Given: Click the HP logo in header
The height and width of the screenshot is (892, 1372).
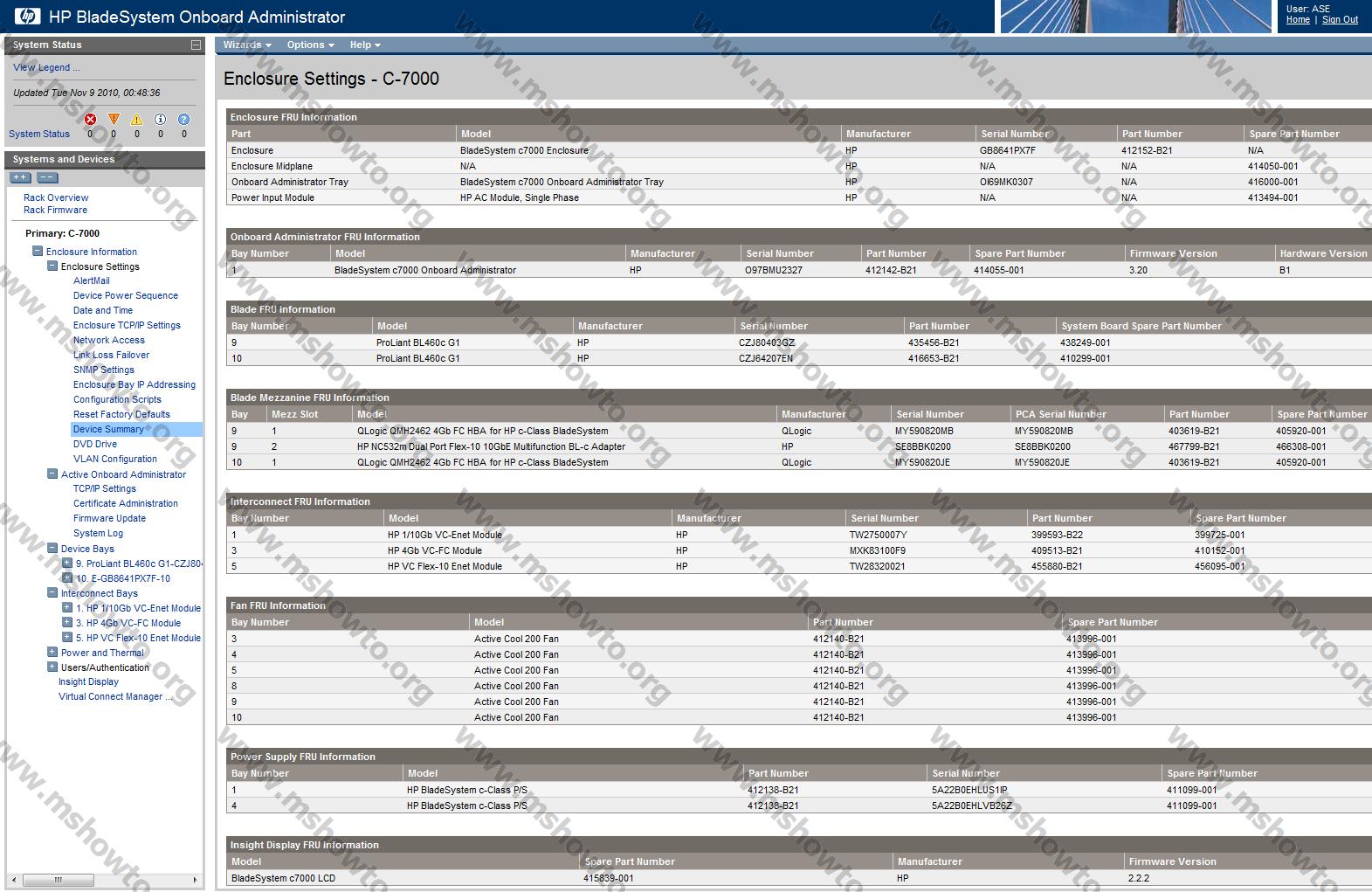Looking at the screenshot, I should click(27, 16).
